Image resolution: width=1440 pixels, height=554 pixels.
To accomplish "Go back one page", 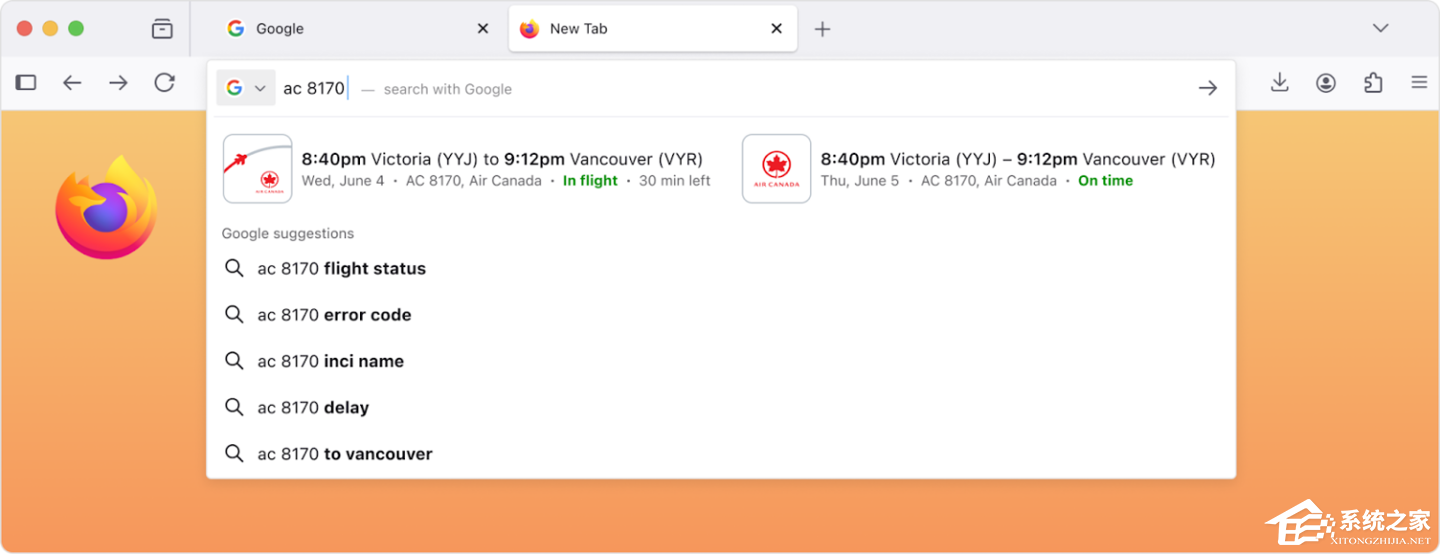I will point(72,83).
